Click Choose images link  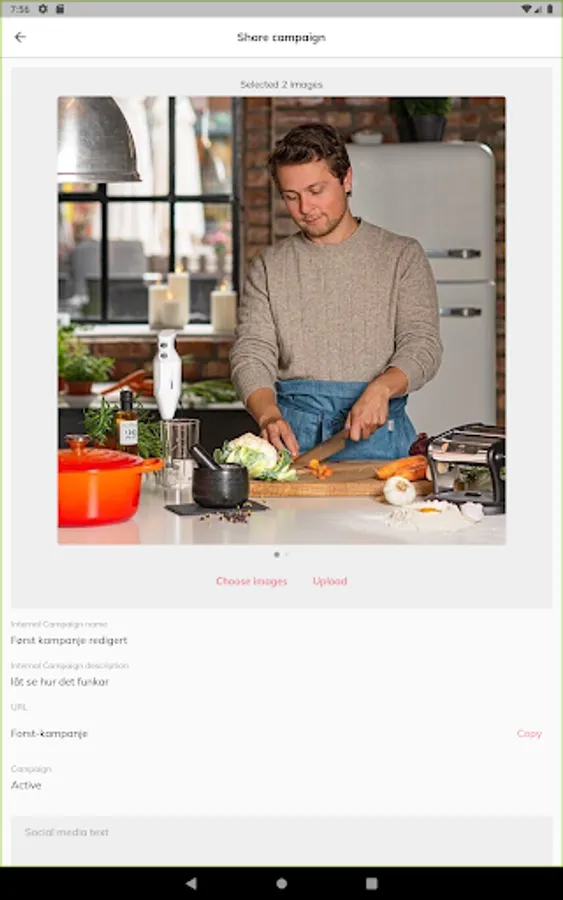tap(251, 581)
